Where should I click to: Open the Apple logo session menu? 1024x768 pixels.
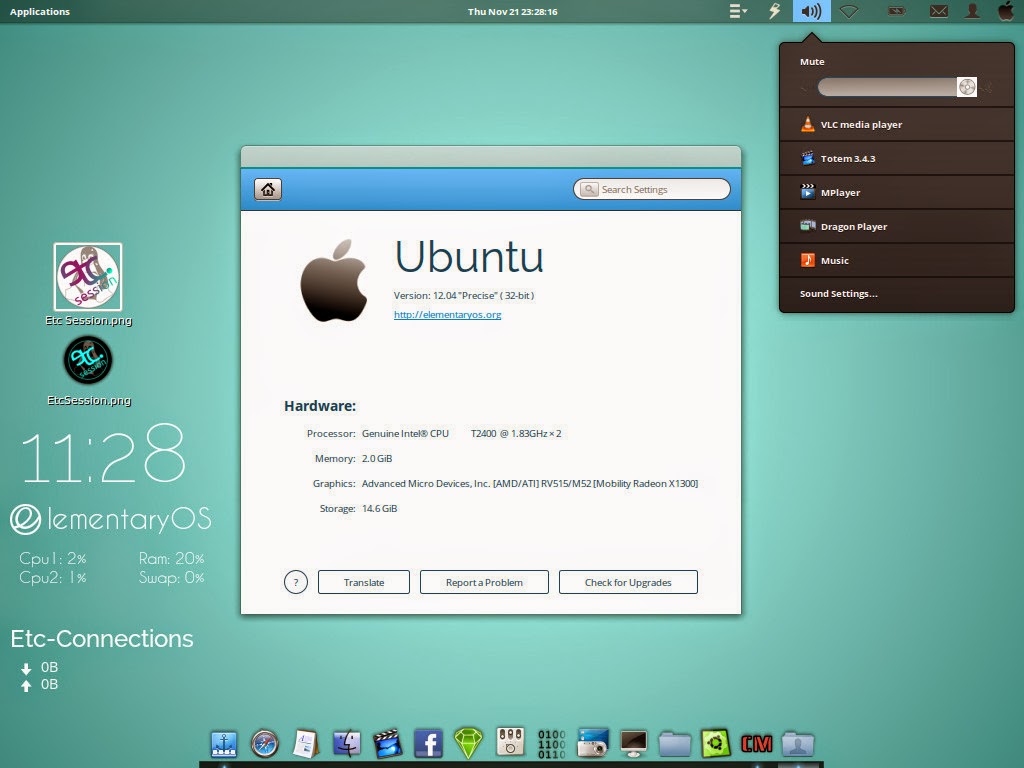click(1006, 11)
